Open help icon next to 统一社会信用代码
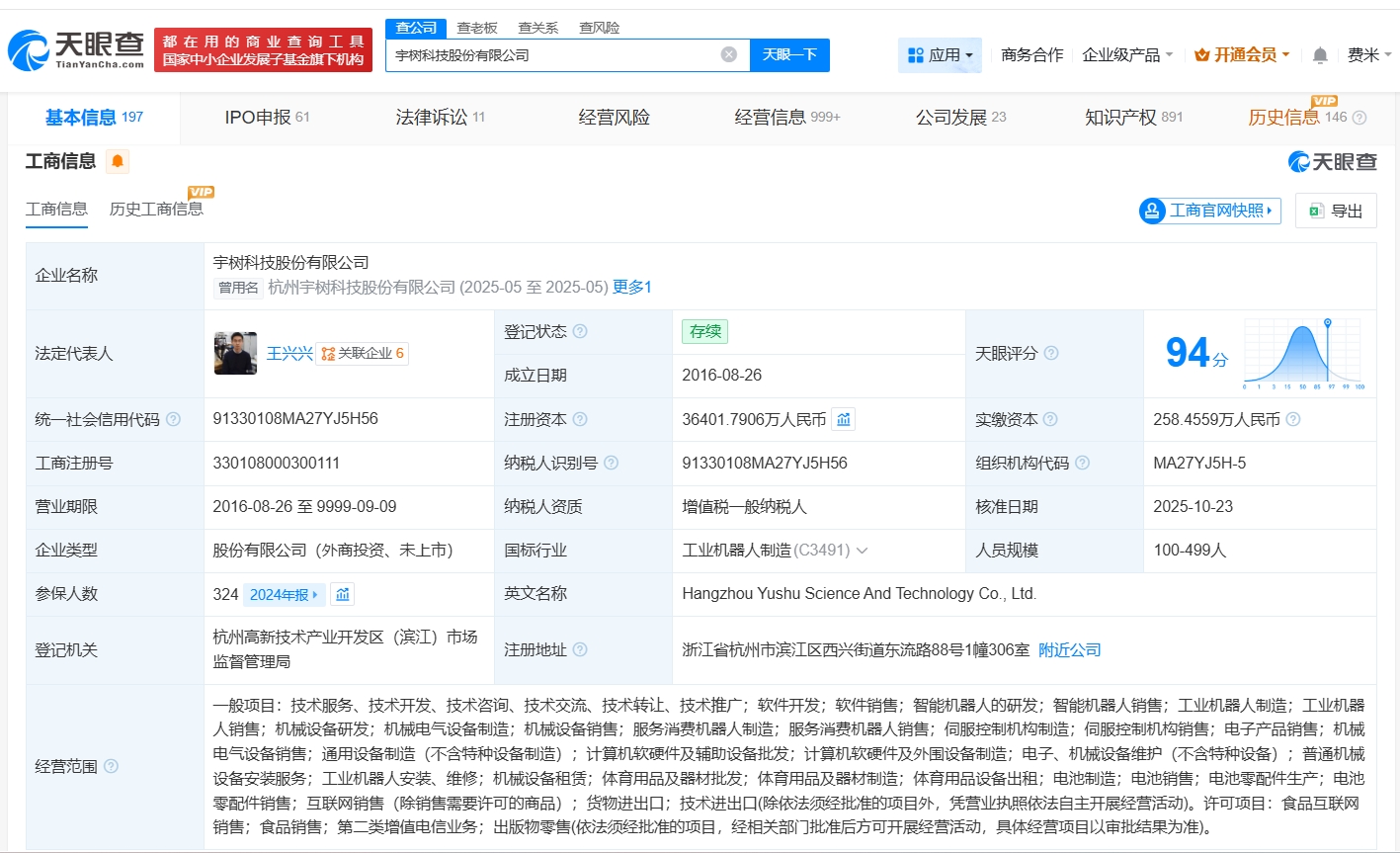This screenshot has height=853, width=1400. pos(174,419)
